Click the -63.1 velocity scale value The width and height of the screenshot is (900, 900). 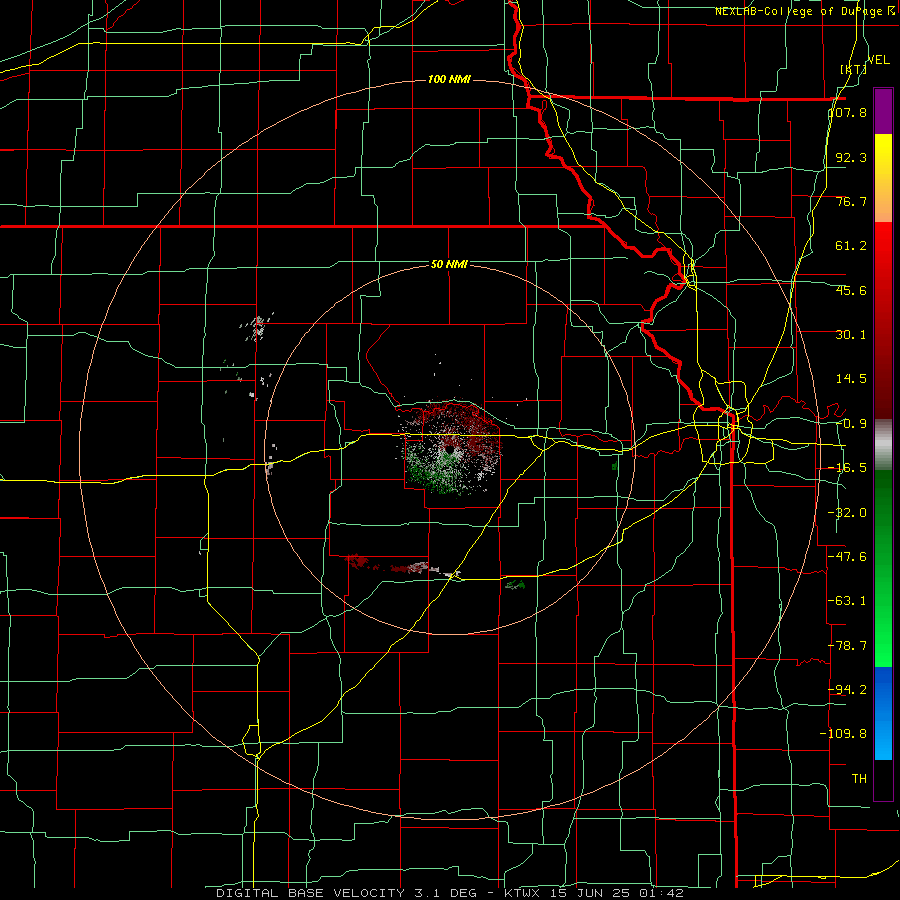tap(848, 601)
